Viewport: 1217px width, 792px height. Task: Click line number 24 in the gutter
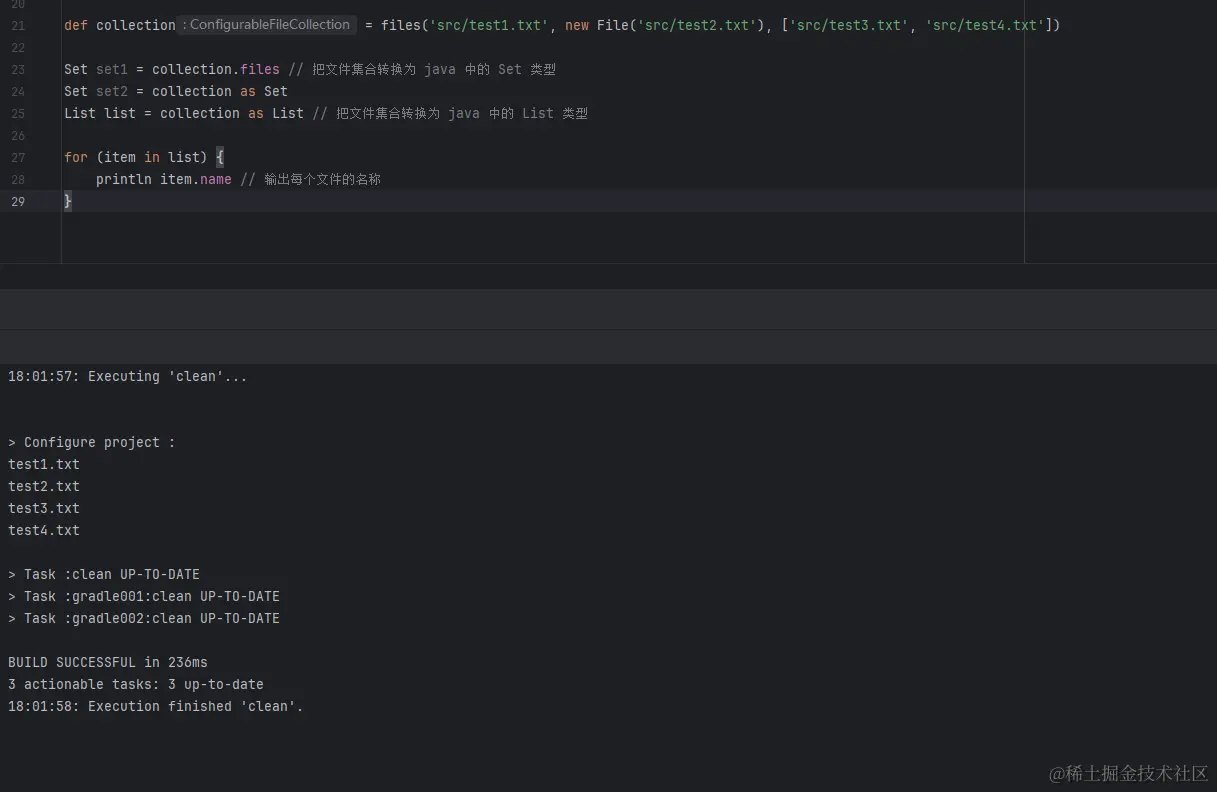pyautogui.click(x=18, y=91)
